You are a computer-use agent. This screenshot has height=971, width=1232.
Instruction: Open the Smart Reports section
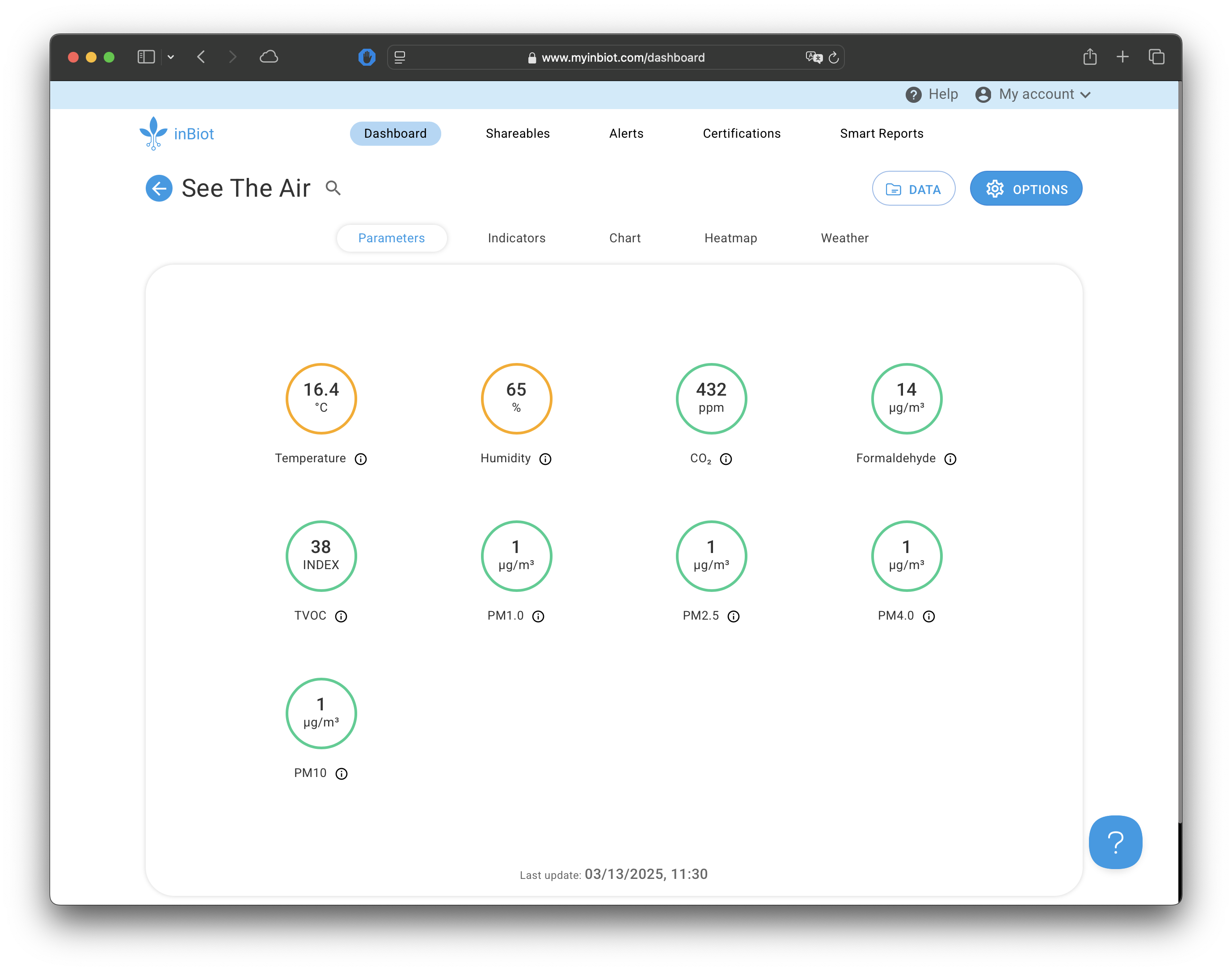click(x=881, y=134)
